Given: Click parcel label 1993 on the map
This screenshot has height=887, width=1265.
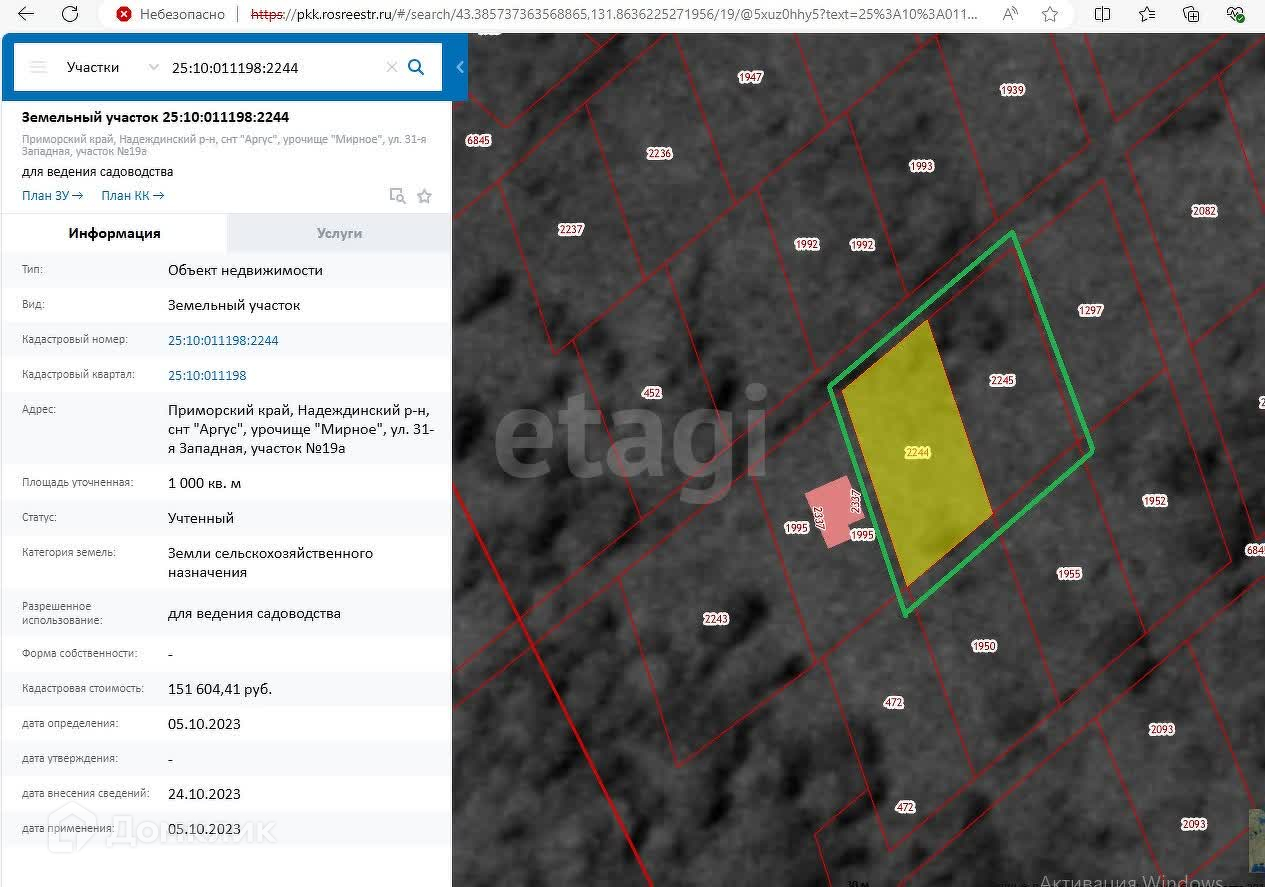Looking at the screenshot, I should click(x=921, y=166).
